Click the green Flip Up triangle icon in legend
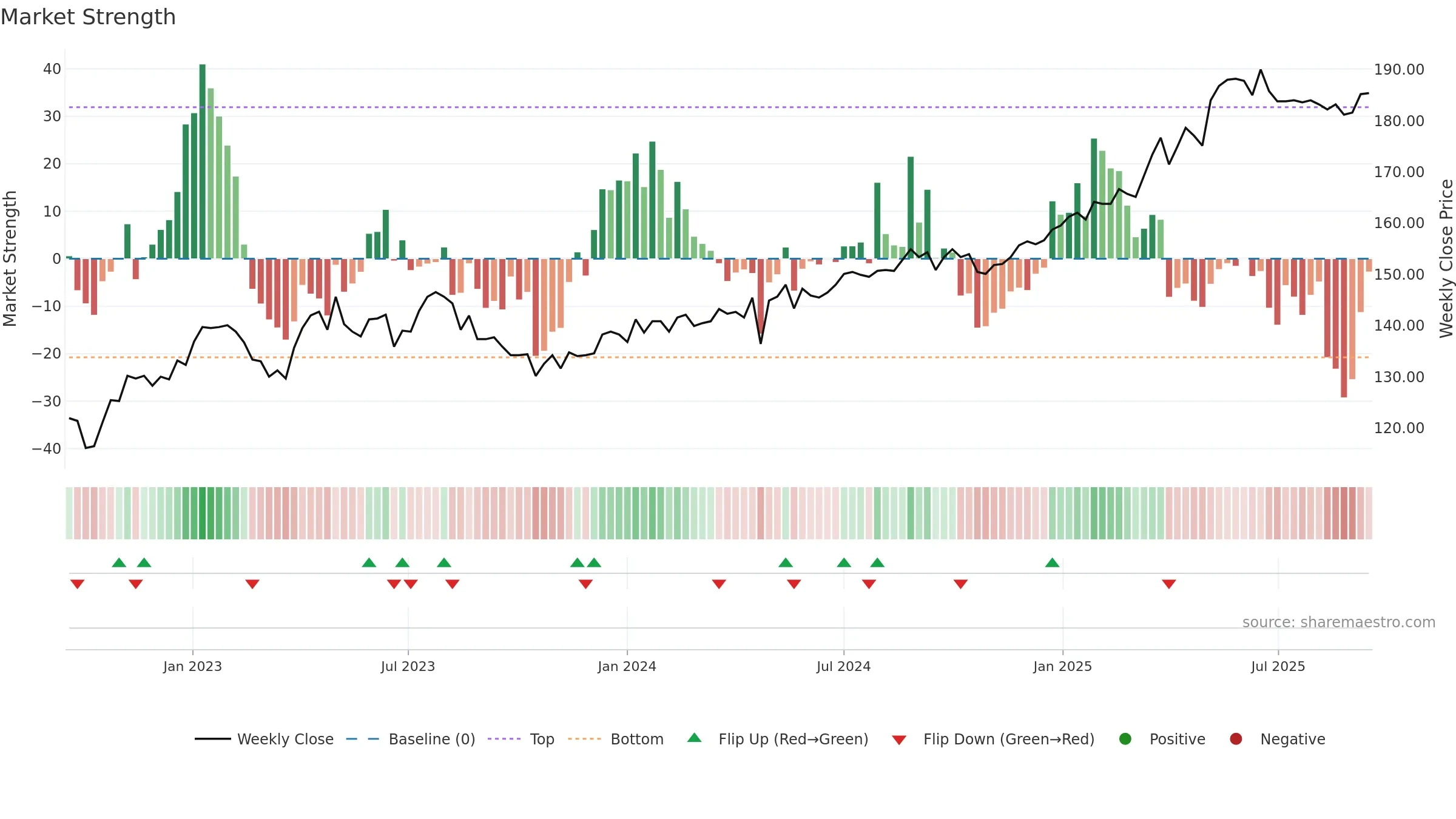 (x=695, y=738)
